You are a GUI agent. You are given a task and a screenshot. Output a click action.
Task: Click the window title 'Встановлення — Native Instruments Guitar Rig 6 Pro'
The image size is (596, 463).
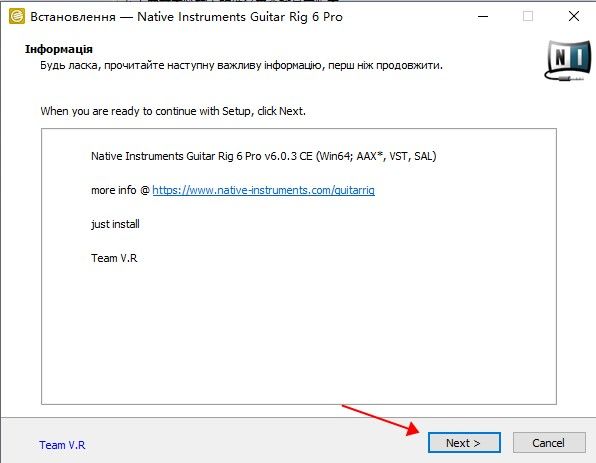[x=186, y=17]
